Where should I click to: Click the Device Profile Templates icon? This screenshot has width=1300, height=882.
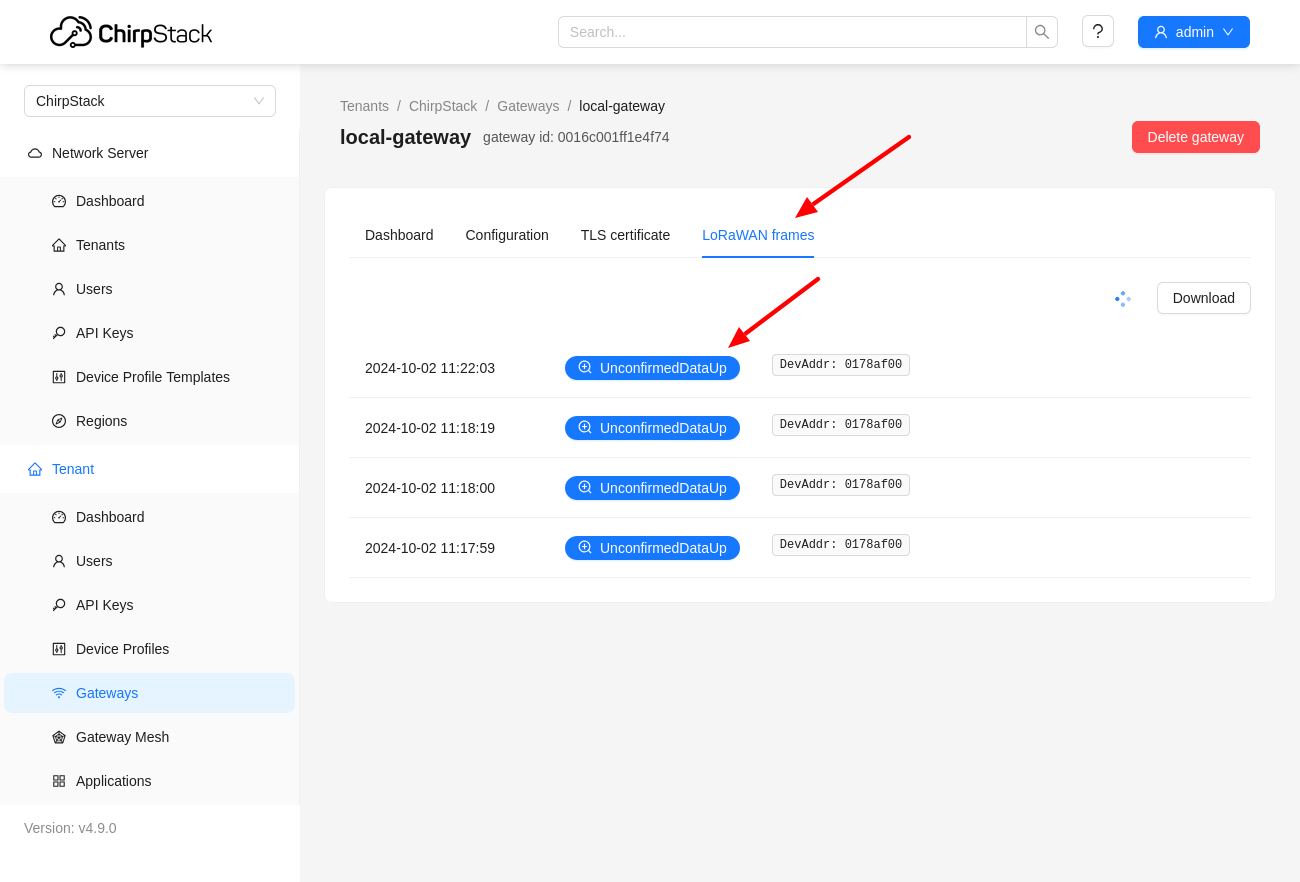(59, 377)
